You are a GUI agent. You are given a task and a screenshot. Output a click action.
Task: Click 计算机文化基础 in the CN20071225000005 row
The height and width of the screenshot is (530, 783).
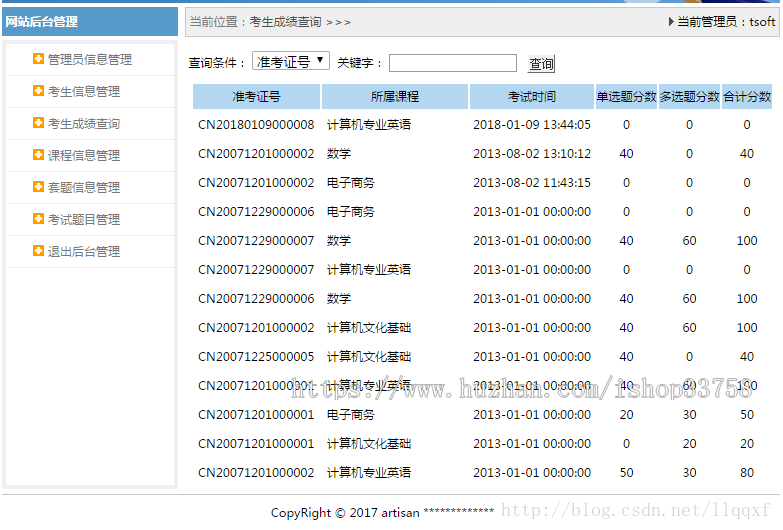tap(369, 357)
